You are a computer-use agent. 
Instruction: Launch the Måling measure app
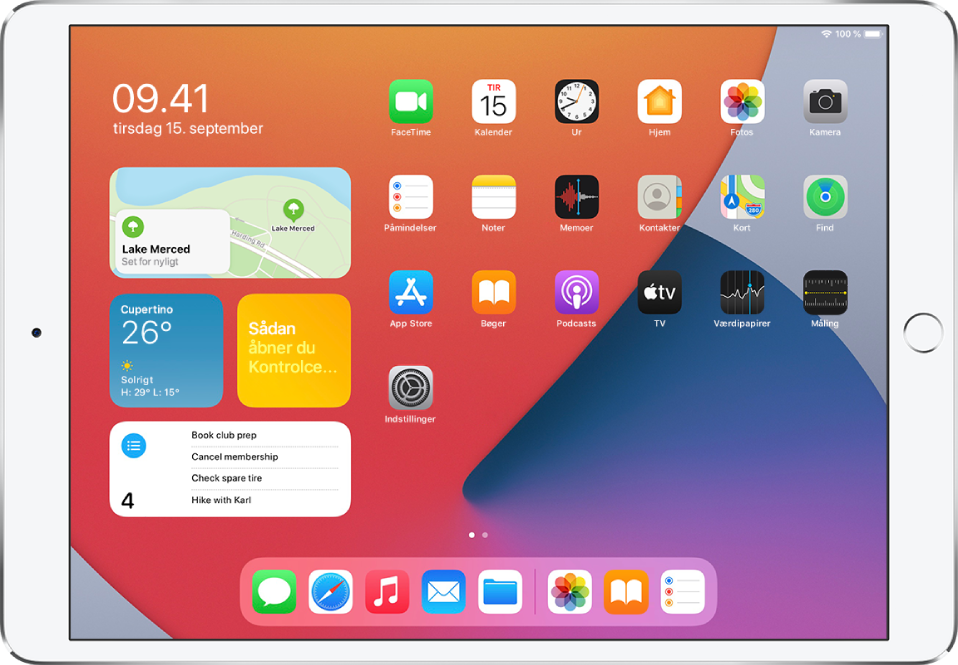point(825,292)
